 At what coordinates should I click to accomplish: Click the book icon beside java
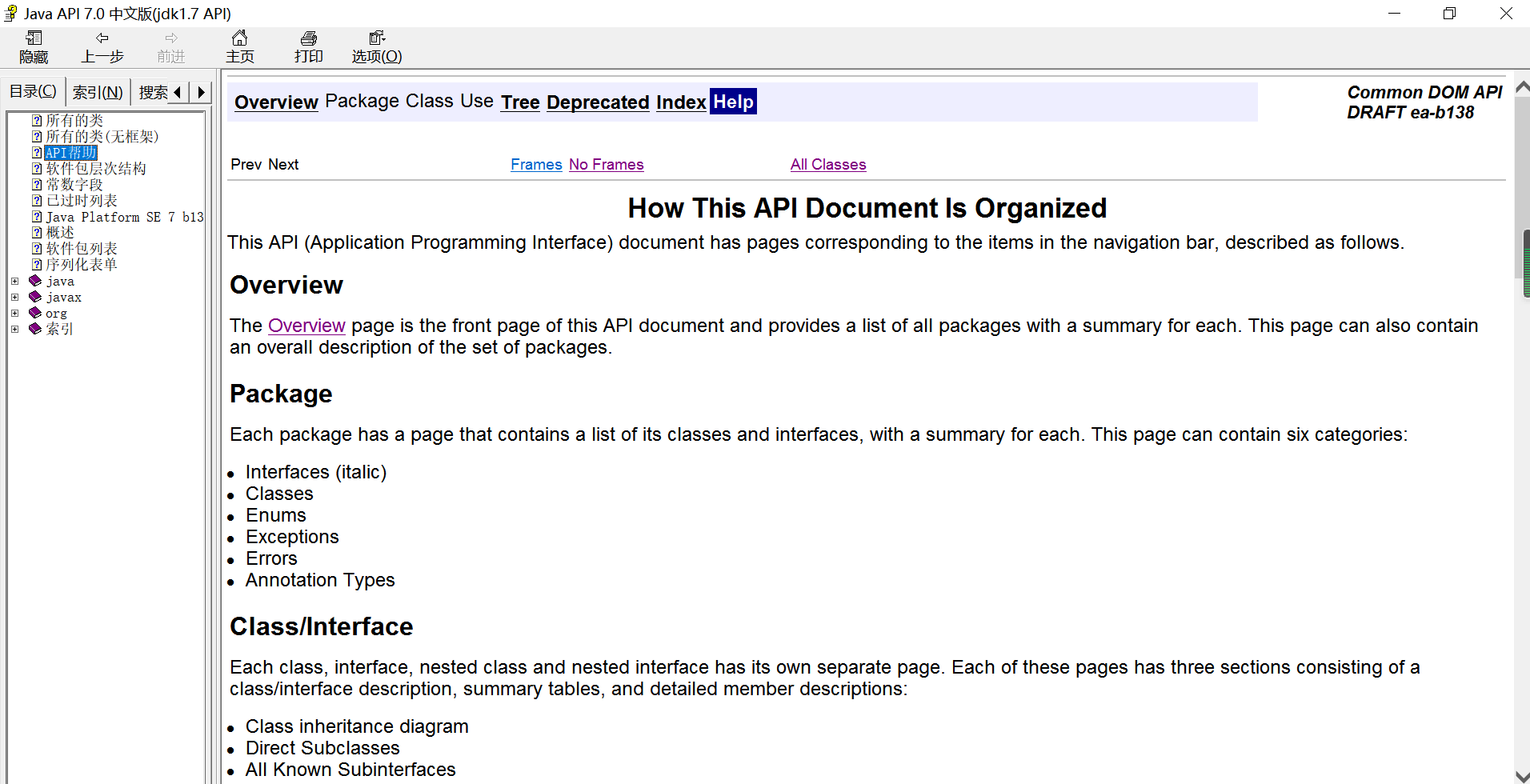35,281
